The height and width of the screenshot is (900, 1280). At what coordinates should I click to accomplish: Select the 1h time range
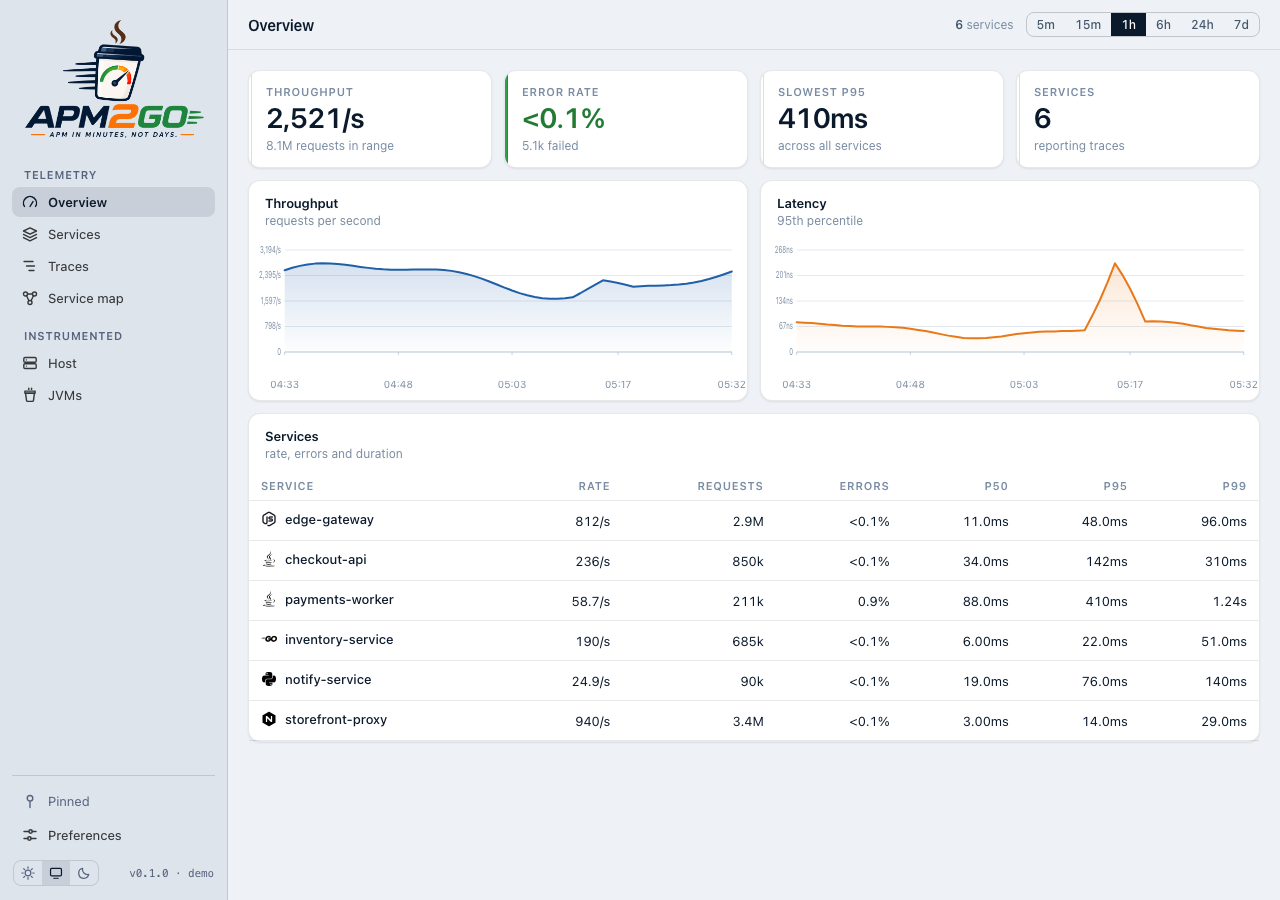pyautogui.click(x=1128, y=25)
